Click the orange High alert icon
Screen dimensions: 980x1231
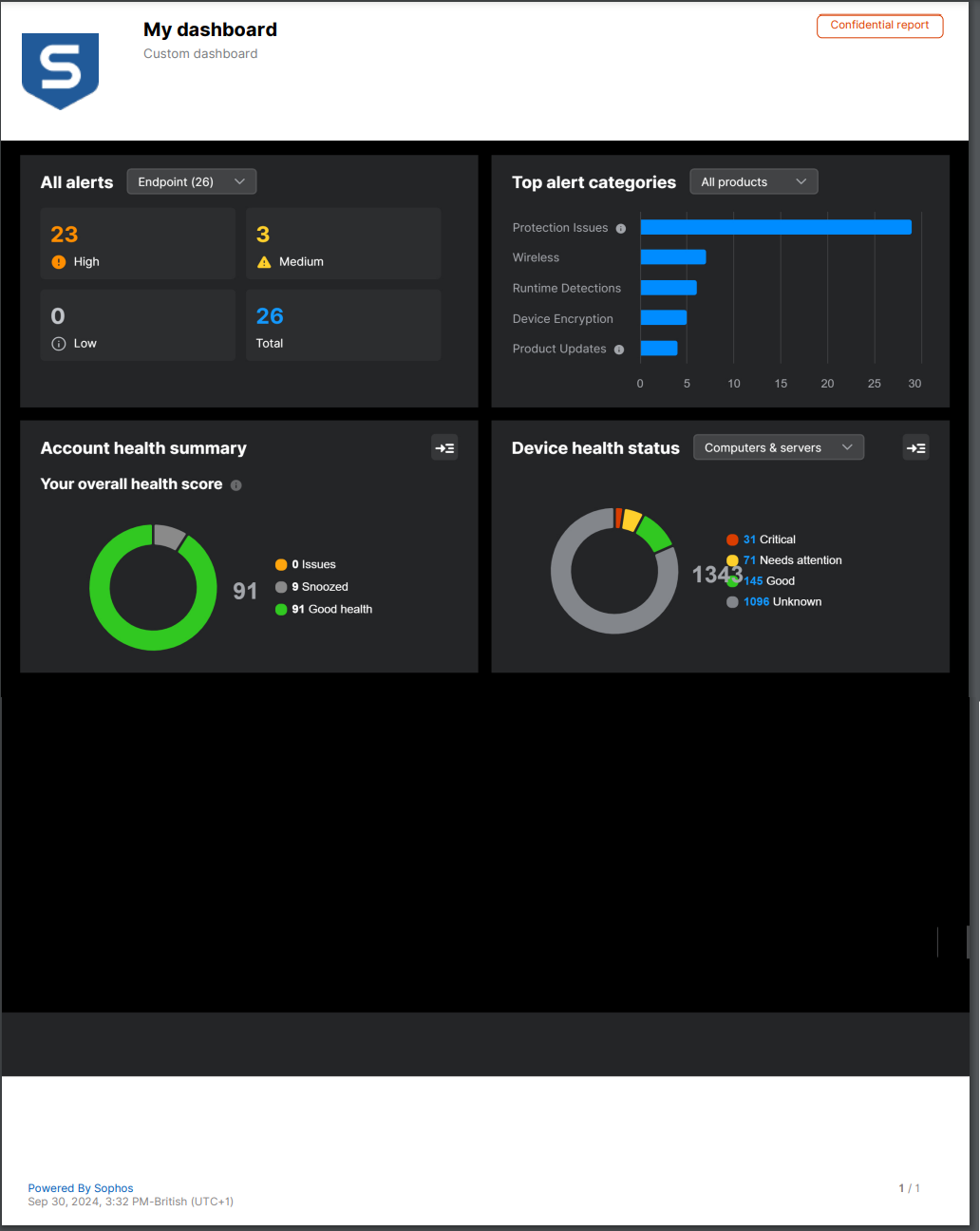[59, 262]
